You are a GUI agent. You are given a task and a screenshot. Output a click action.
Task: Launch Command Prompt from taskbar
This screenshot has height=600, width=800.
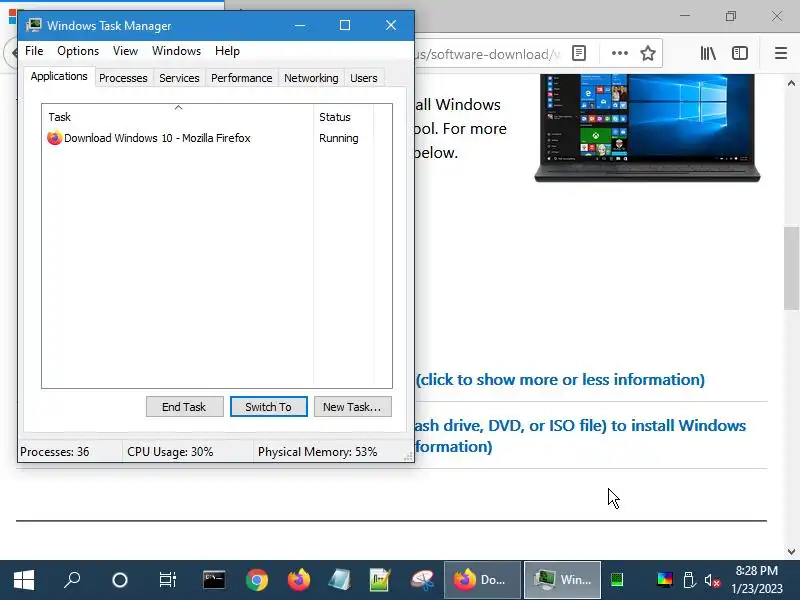point(214,580)
